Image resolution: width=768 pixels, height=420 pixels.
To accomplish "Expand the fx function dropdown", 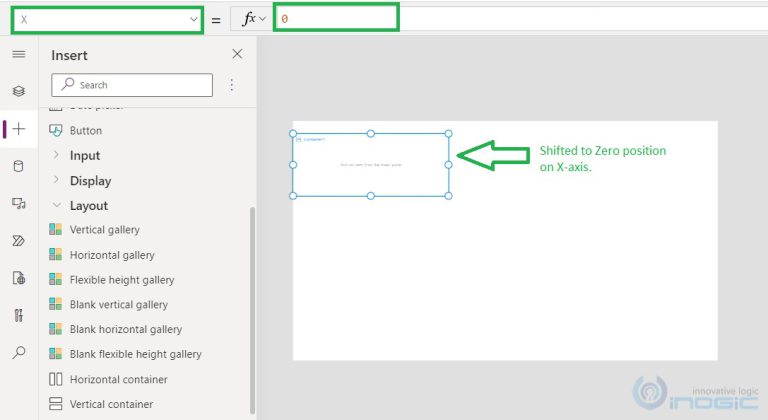I will 251,19.
